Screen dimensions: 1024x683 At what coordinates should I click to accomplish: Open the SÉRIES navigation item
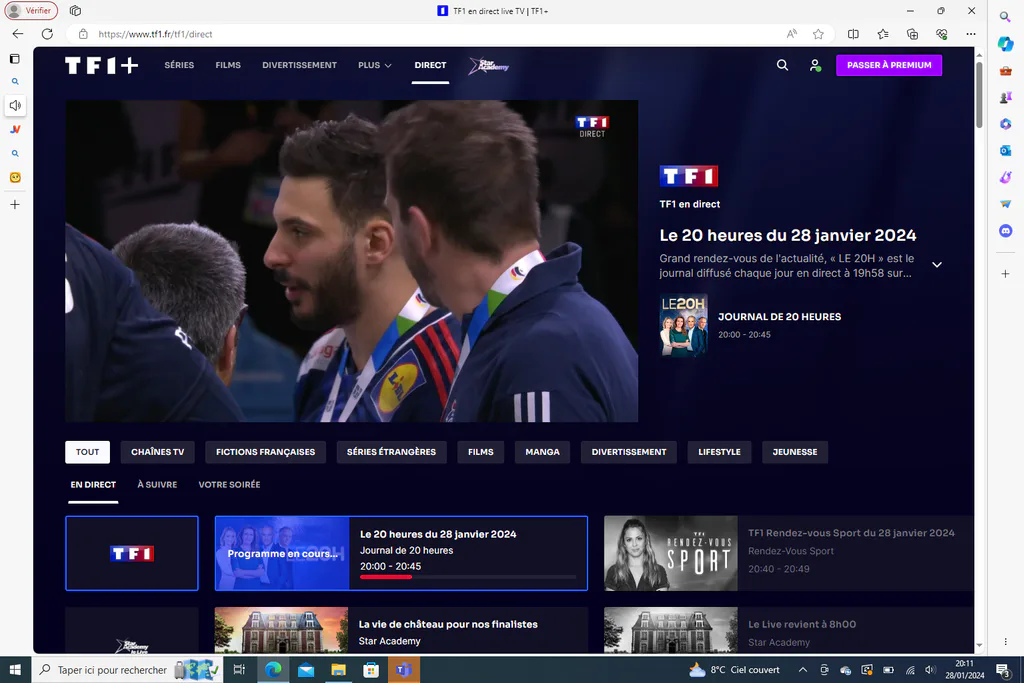click(179, 65)
